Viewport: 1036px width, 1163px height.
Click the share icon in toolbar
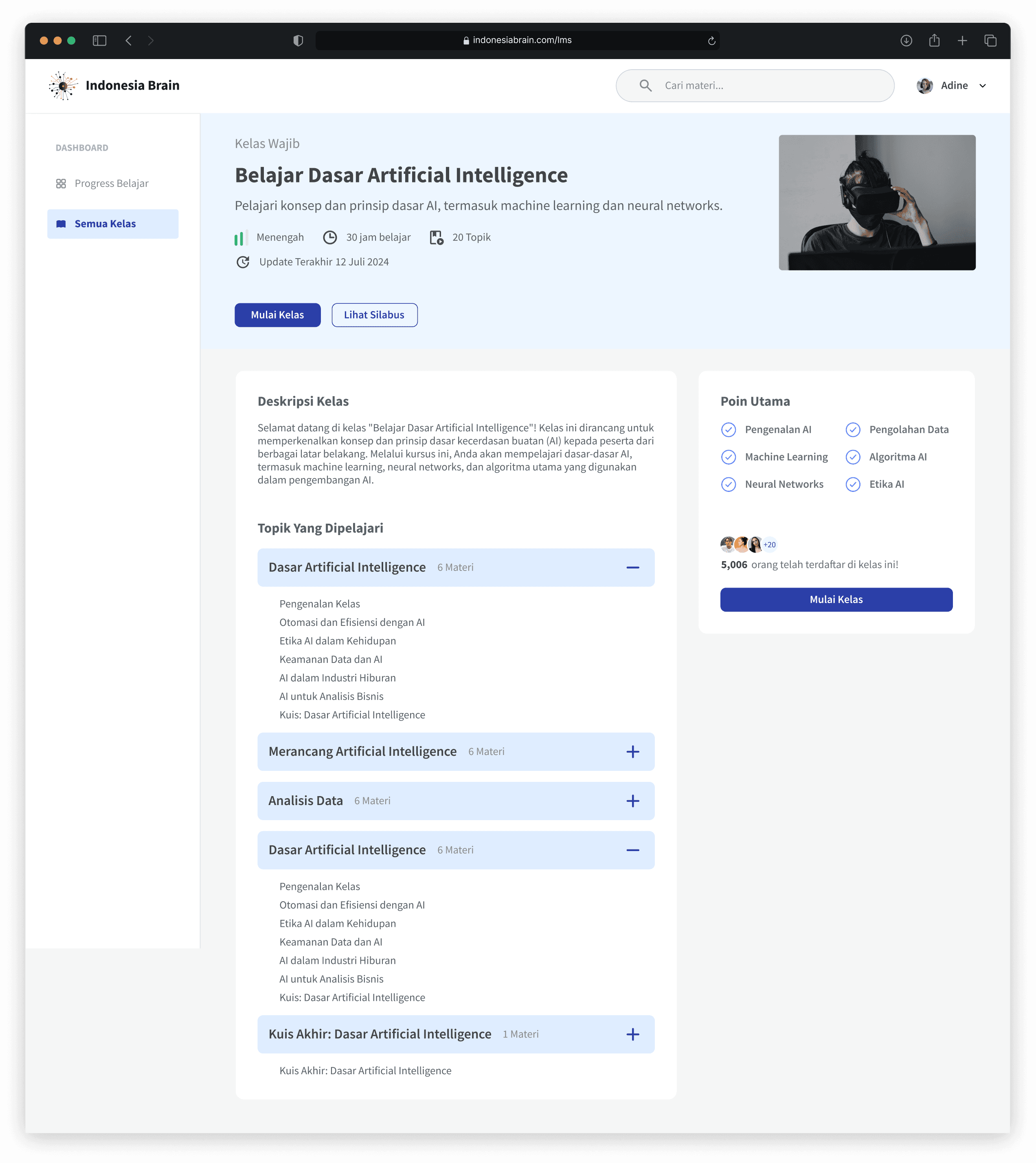[934, 40]
